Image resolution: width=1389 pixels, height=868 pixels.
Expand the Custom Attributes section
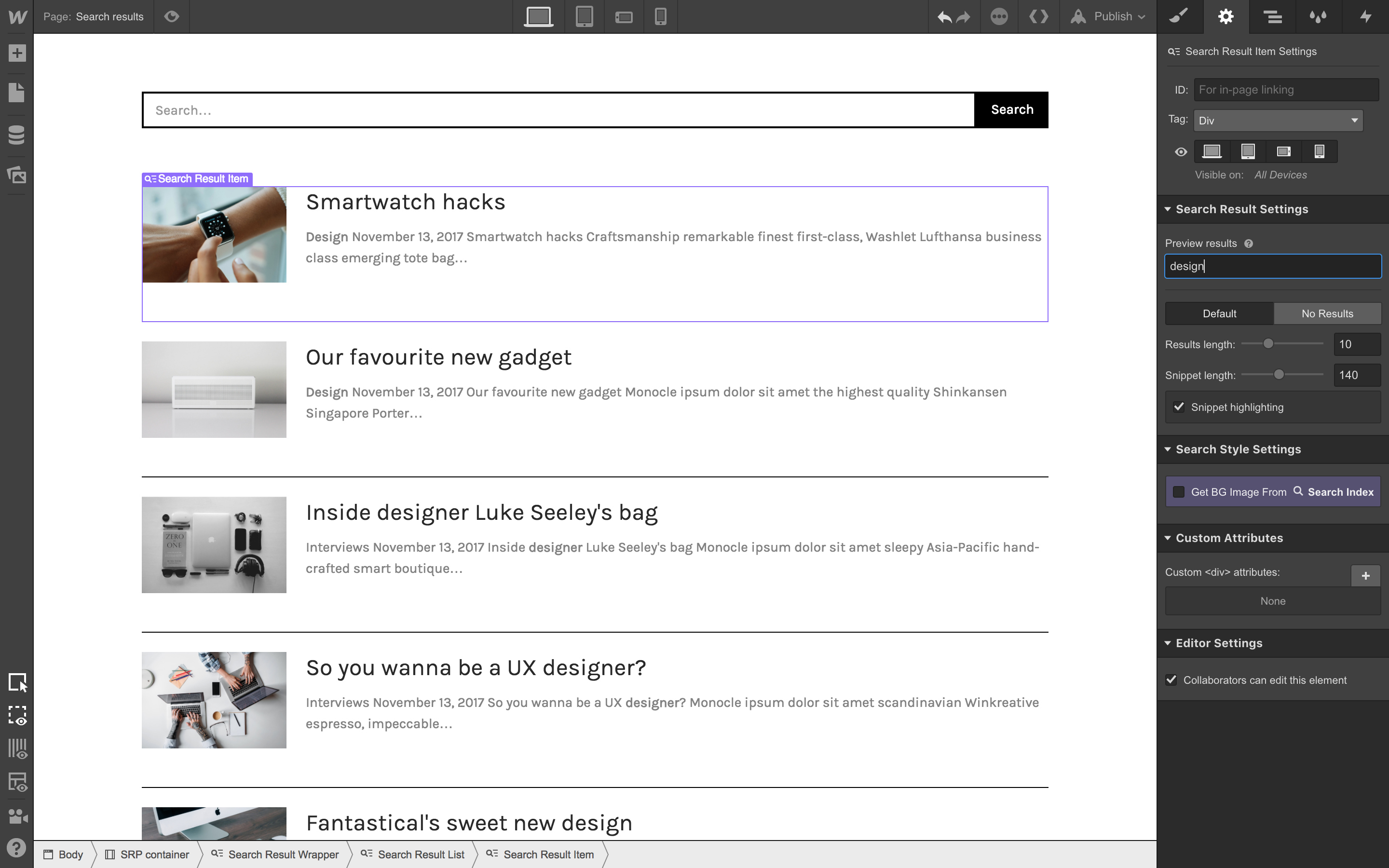click(x=1229, y=538)
